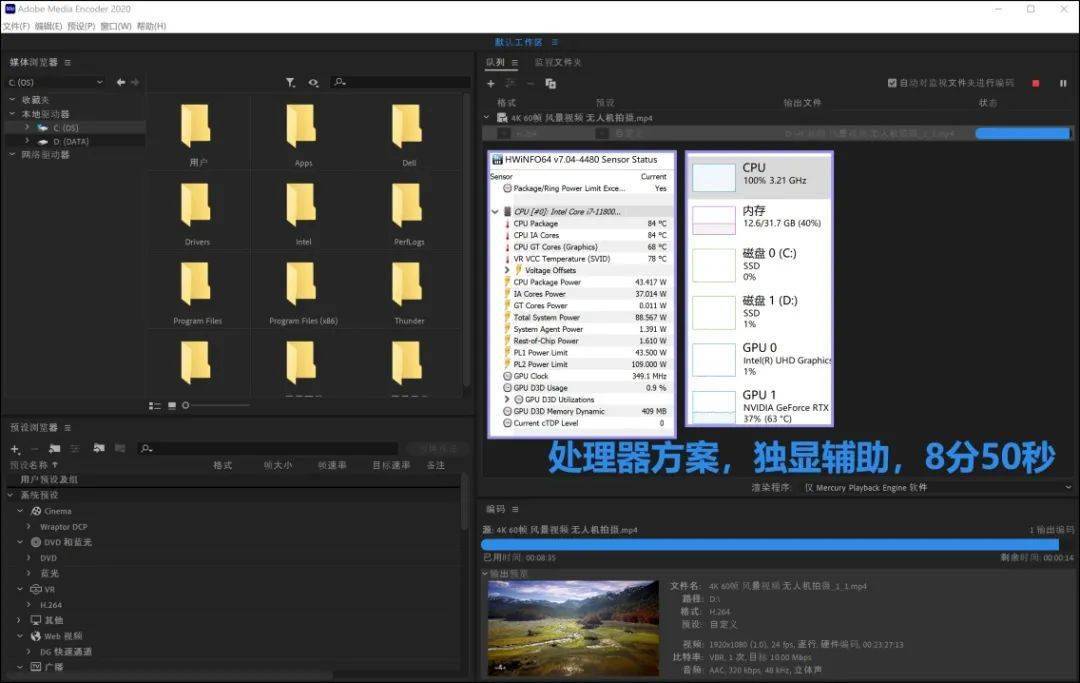Image resolution: width=1080 pixels, height=683 pixels.
Task: Click the encoding panel blue progress bar
Action: point(770,544)
